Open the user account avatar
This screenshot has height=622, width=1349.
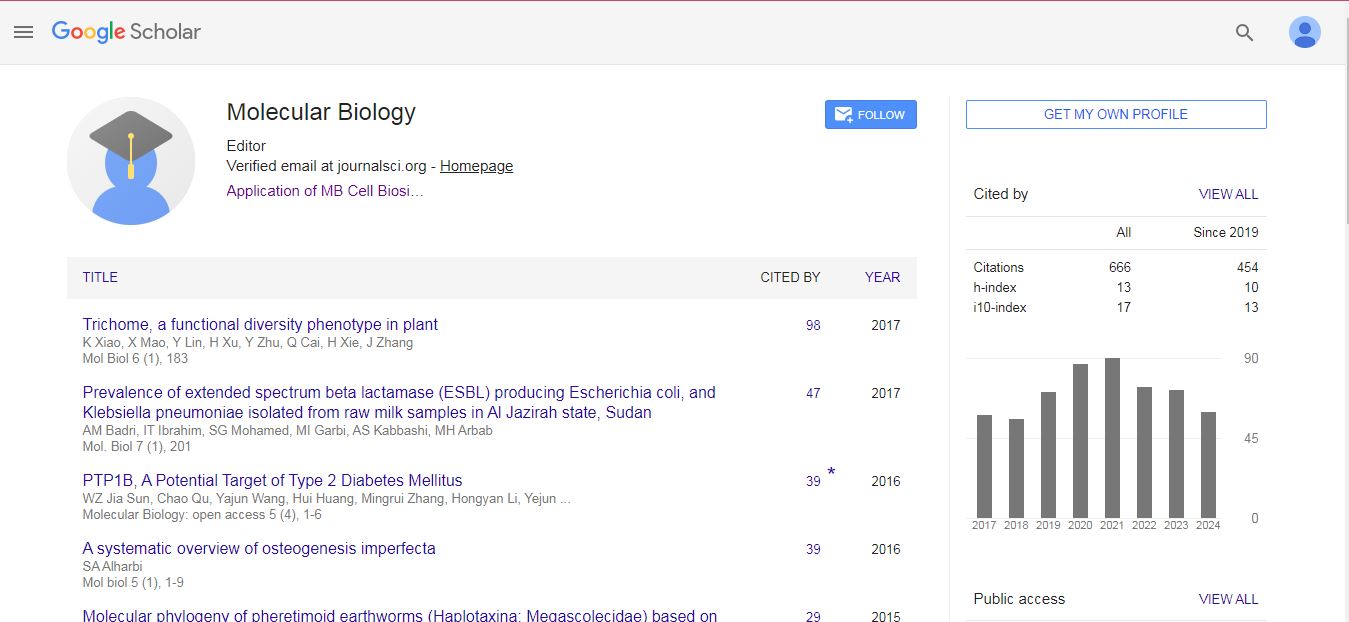click(x=1304, y=32)
